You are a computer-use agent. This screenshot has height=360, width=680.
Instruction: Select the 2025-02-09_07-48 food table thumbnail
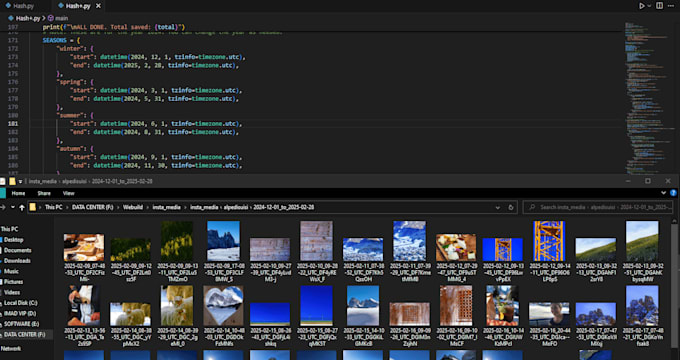84,248
